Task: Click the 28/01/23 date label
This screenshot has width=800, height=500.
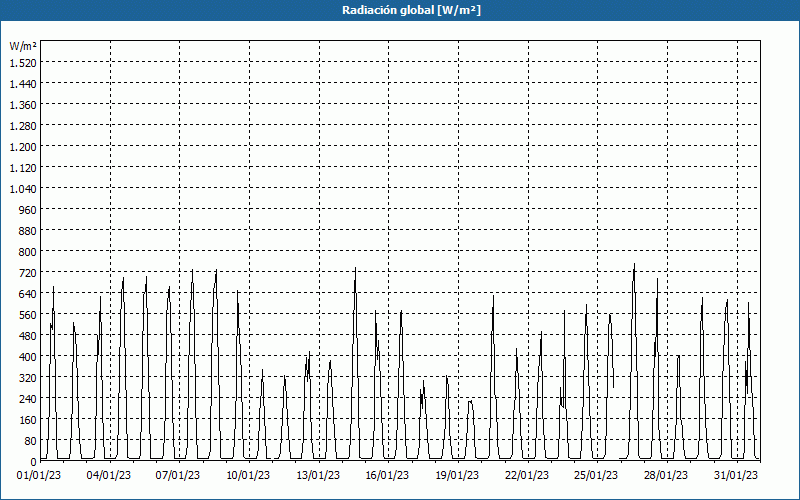Action: click(666, 476)
